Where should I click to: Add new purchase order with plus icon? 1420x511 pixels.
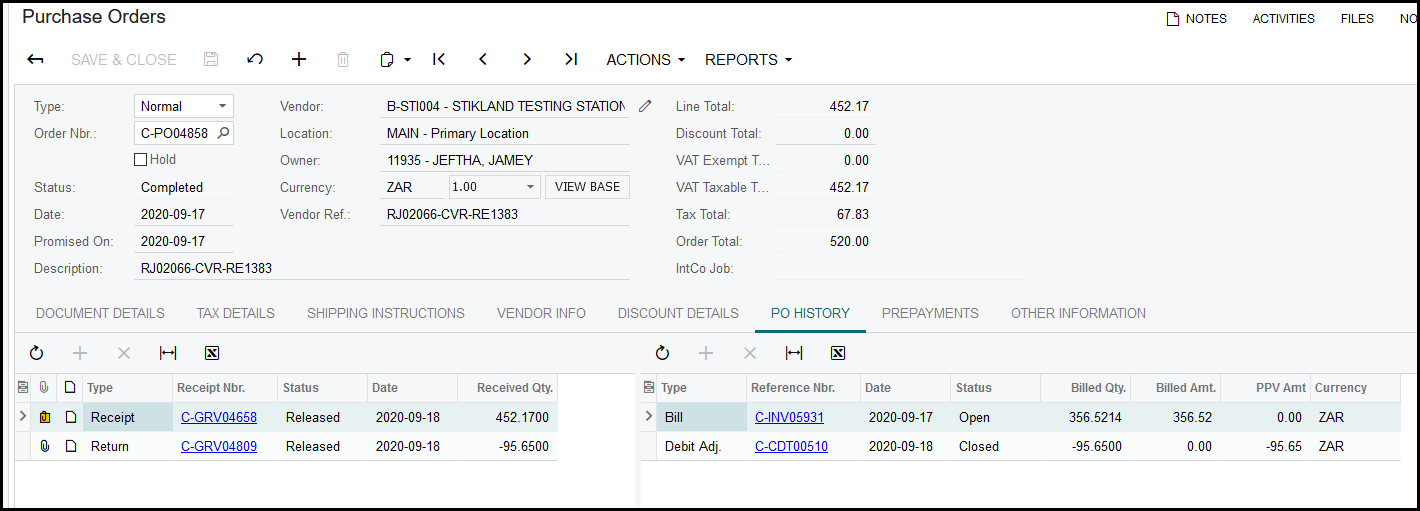click(x=299, y=60)
